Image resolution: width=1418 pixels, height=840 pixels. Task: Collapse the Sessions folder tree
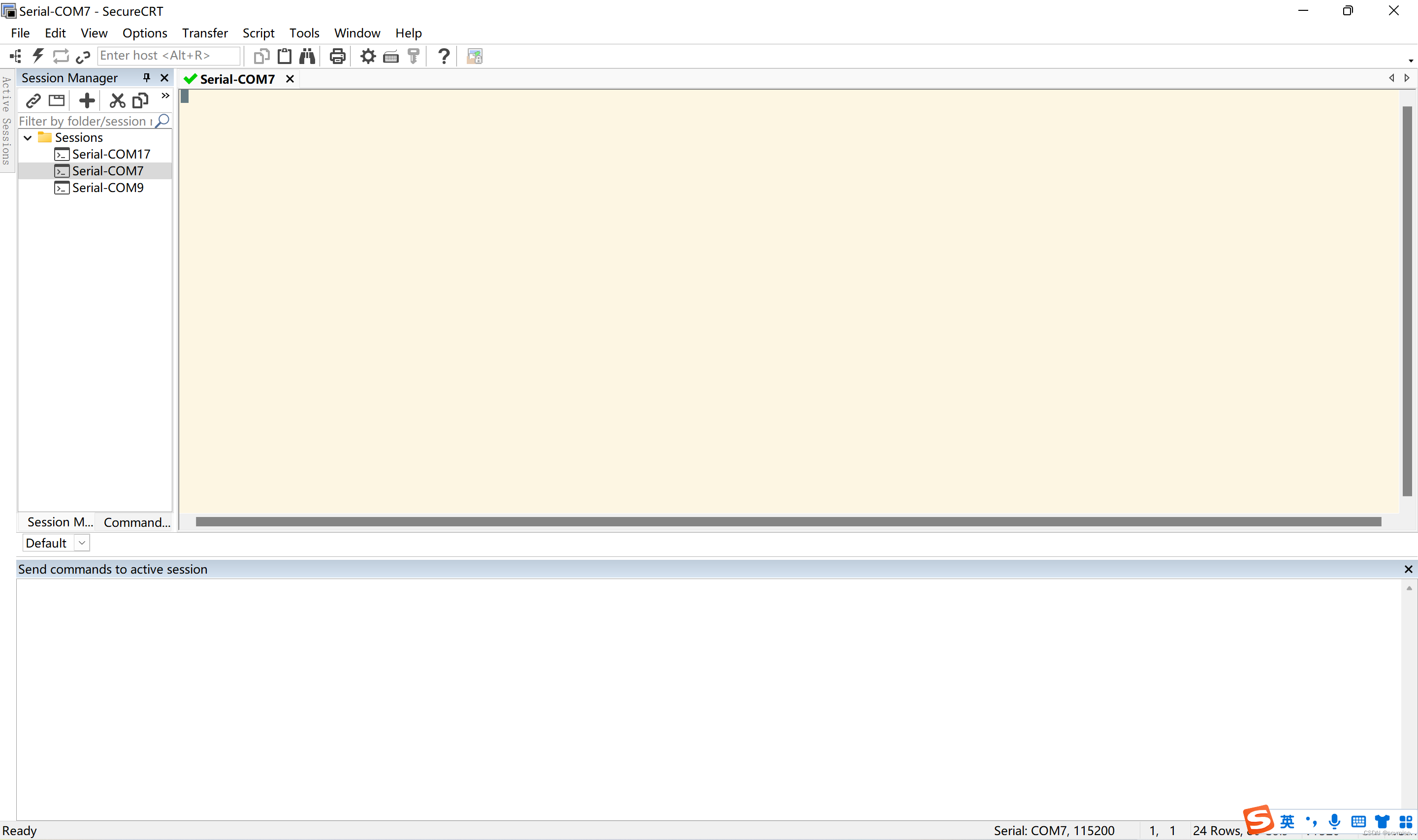coord(27,137)
